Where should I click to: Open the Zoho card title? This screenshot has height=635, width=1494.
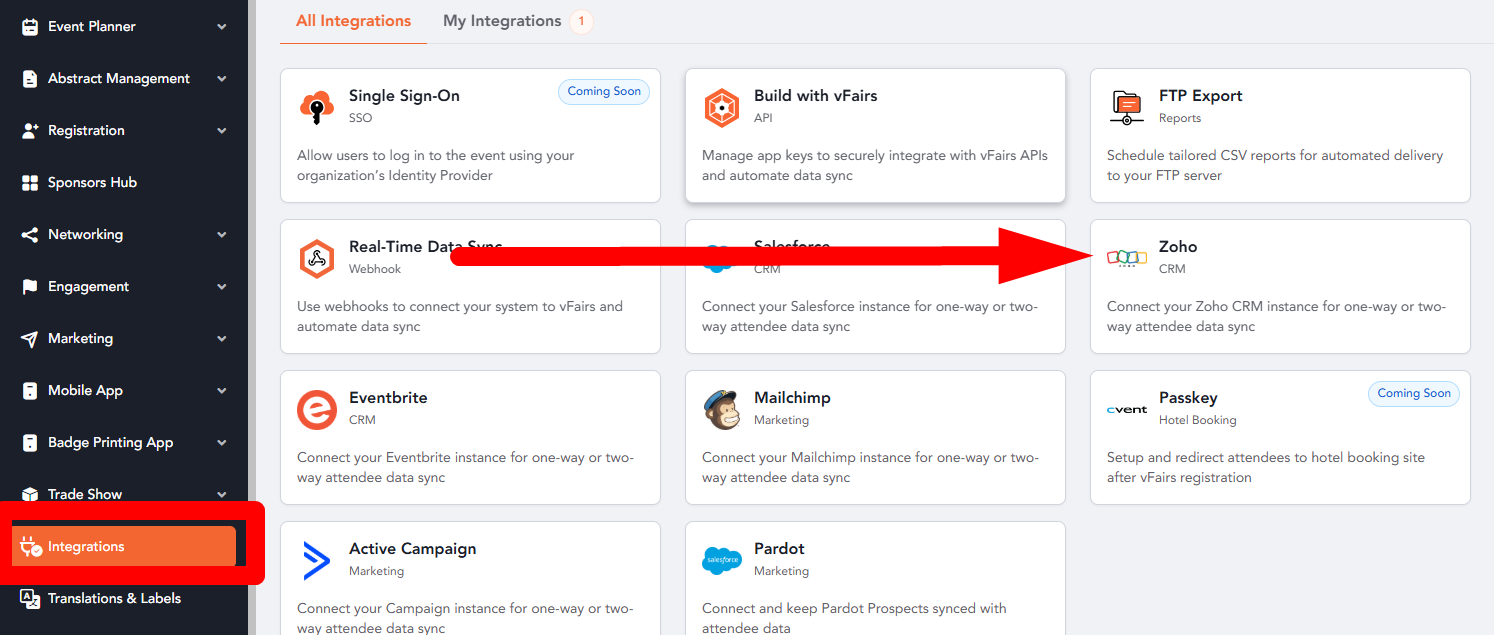1178,247
